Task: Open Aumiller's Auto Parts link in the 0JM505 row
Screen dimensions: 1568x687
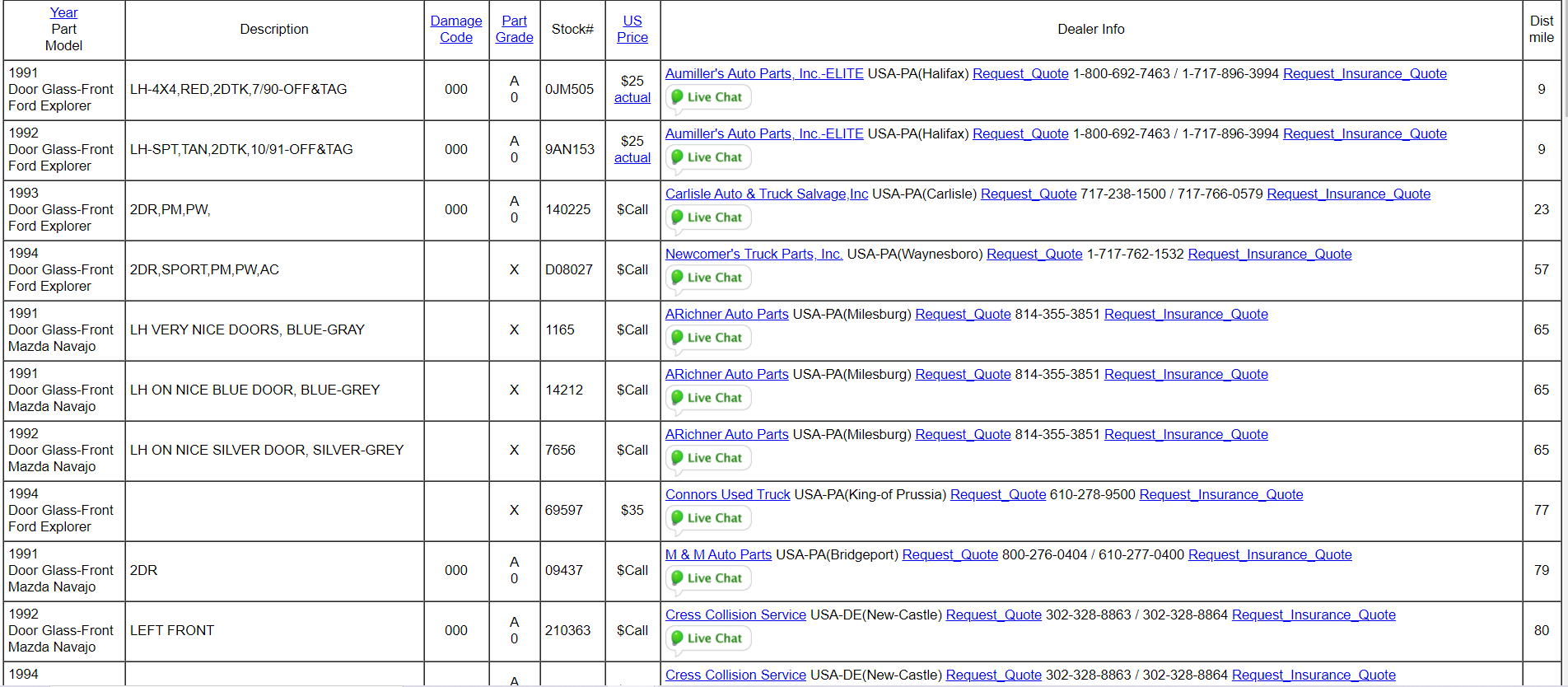Action: (764, 73)
